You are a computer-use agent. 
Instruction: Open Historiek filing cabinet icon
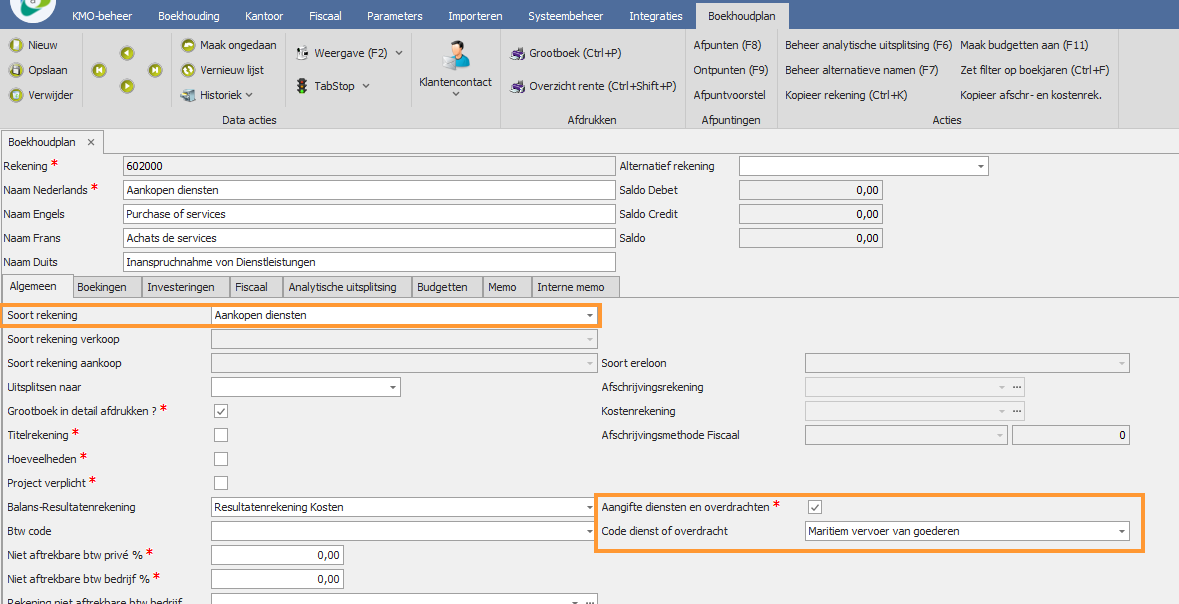189,96
